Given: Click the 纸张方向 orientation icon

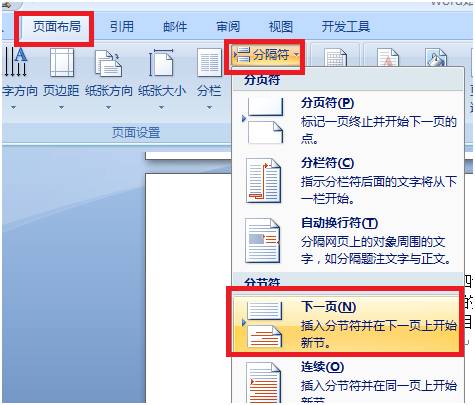Looking at the screenshot, I should (x=109, y=62).
